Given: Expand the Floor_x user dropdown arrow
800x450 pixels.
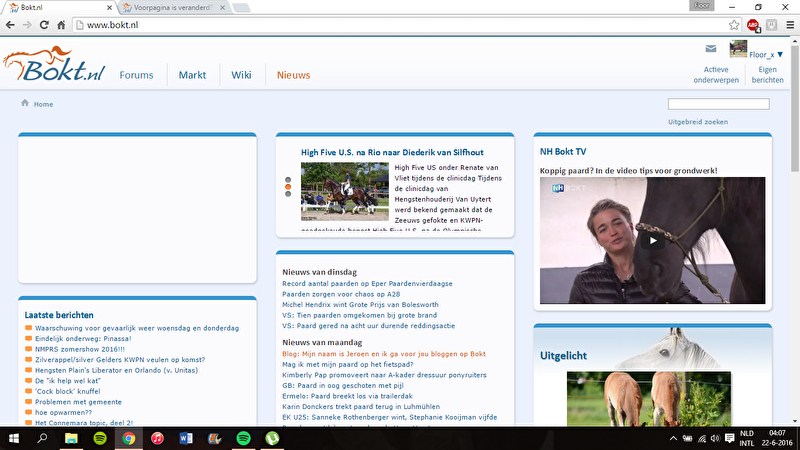Looking at the screenshot, I should coord(780,55).
